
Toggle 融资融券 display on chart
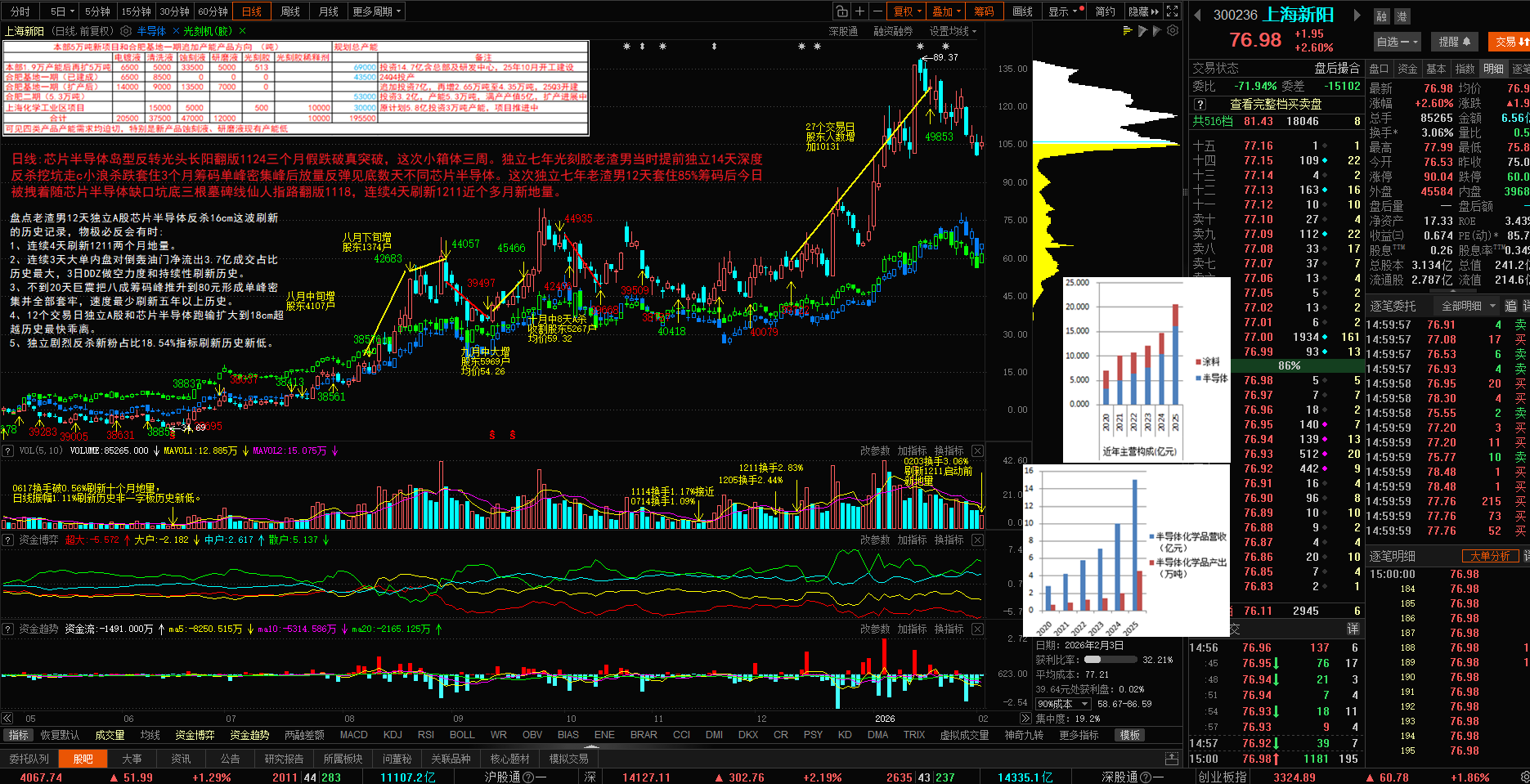tap(893, 31)
